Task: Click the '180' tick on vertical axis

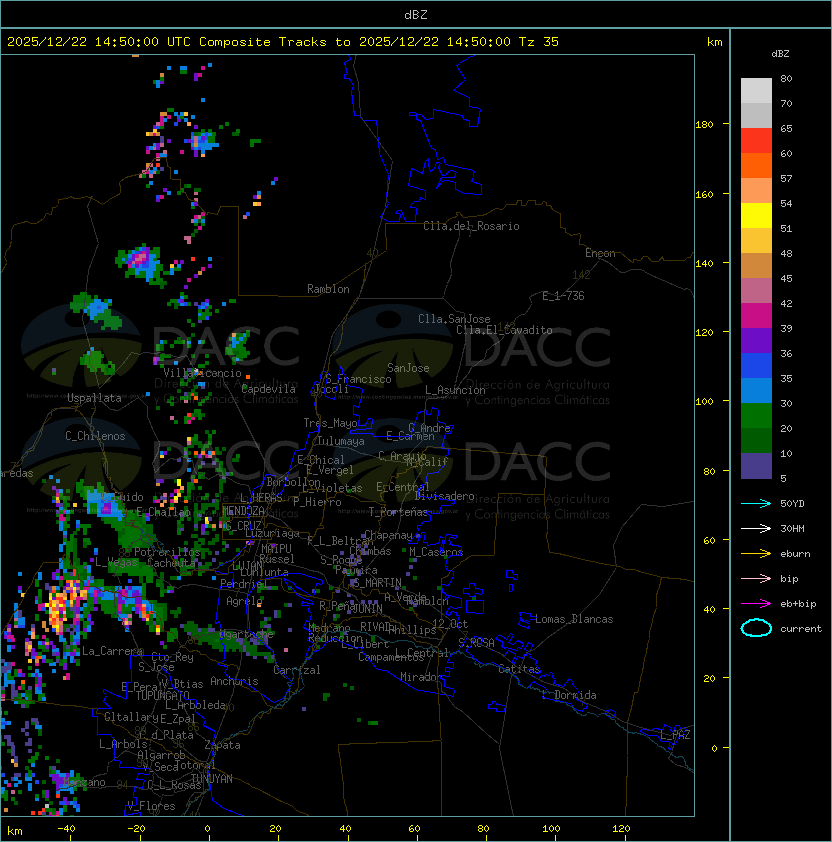Action: 704,125
